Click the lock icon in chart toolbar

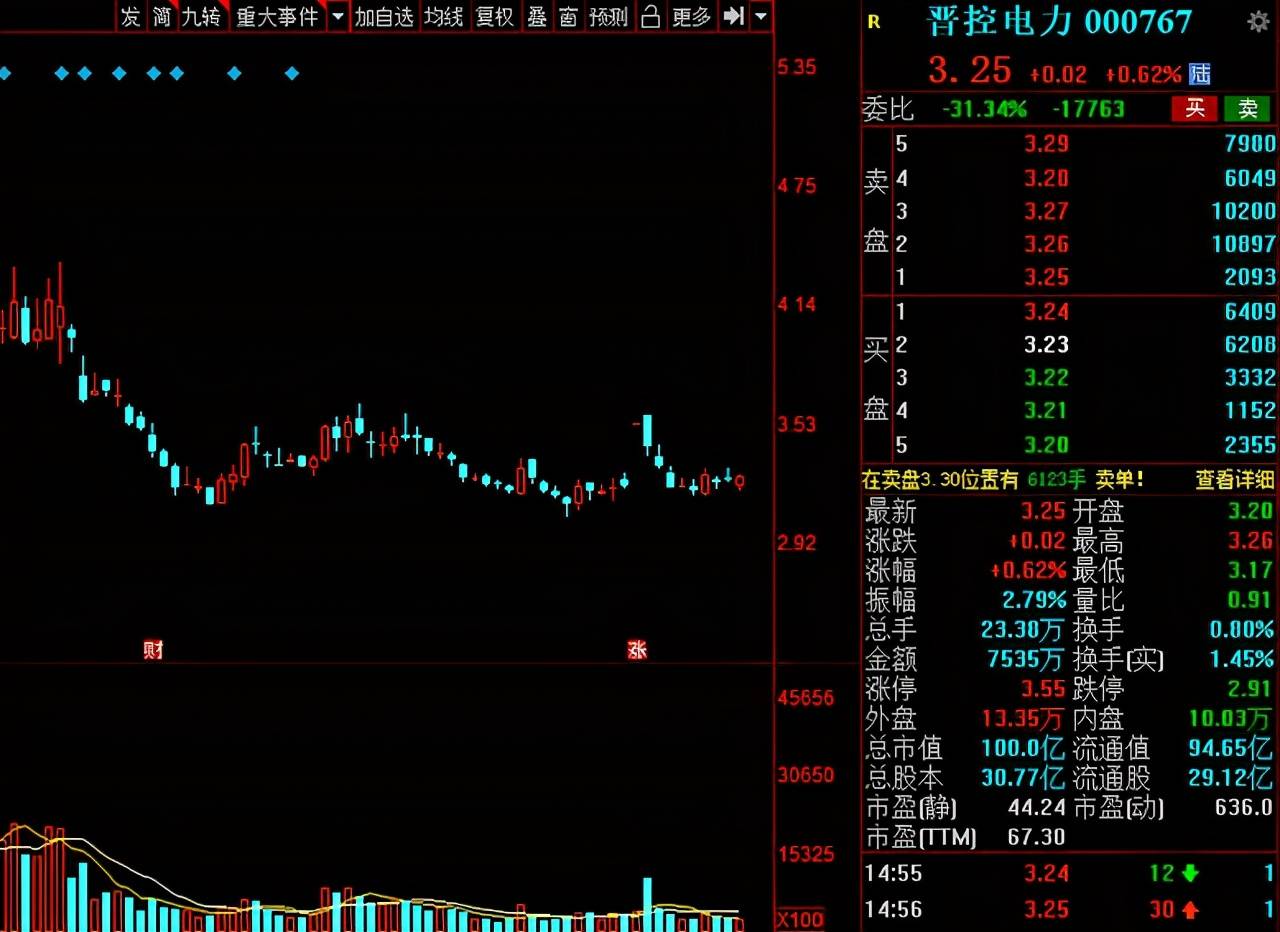pyautogui.click(x=650, y=16)
